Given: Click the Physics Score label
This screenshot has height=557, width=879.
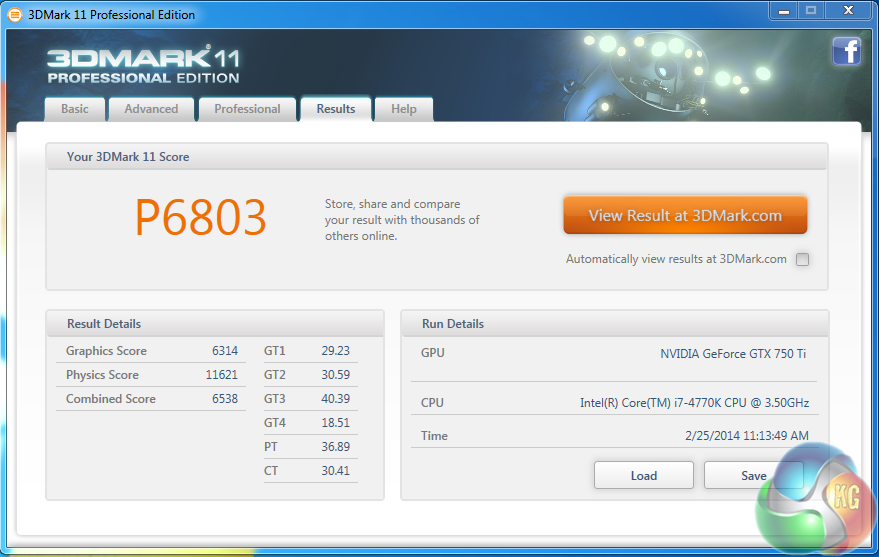Looking at the screenshot, I should [102, 375].
